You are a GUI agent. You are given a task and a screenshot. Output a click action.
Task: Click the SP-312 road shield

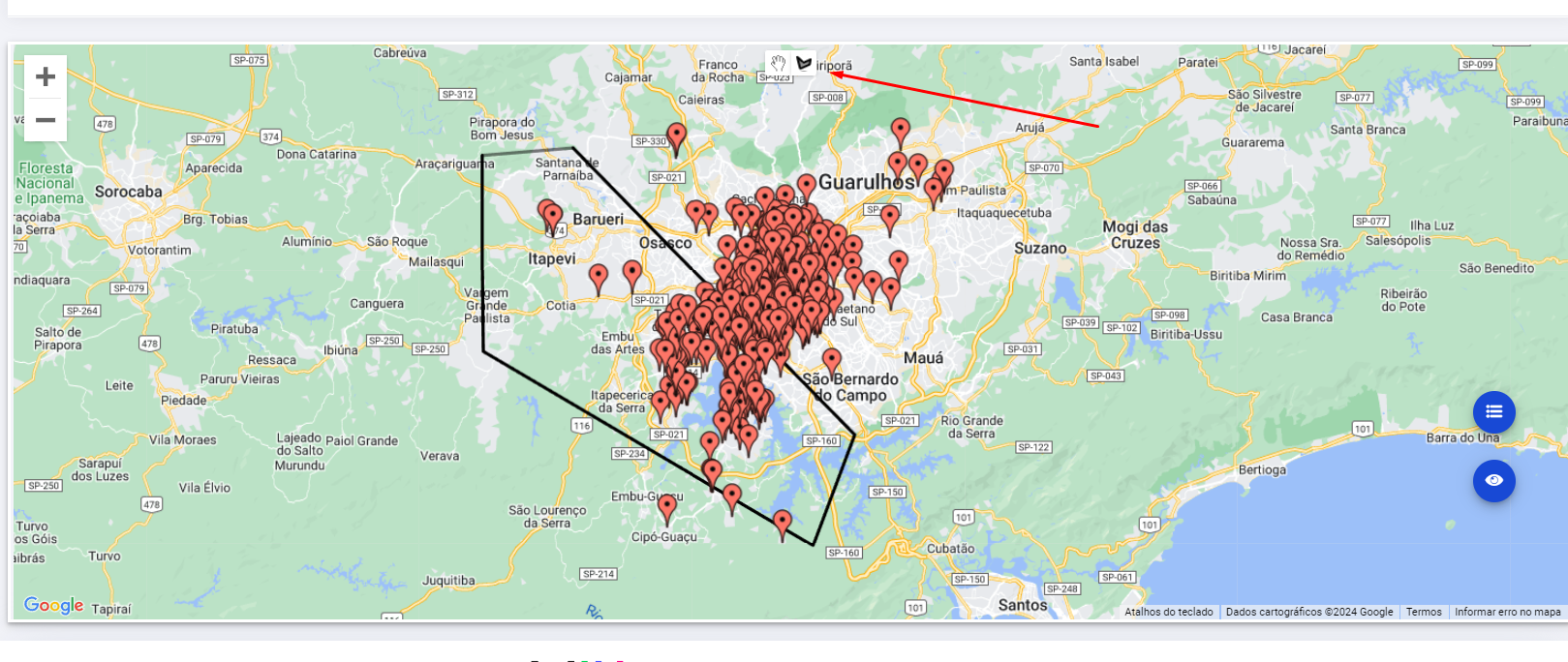click(457, 94)
